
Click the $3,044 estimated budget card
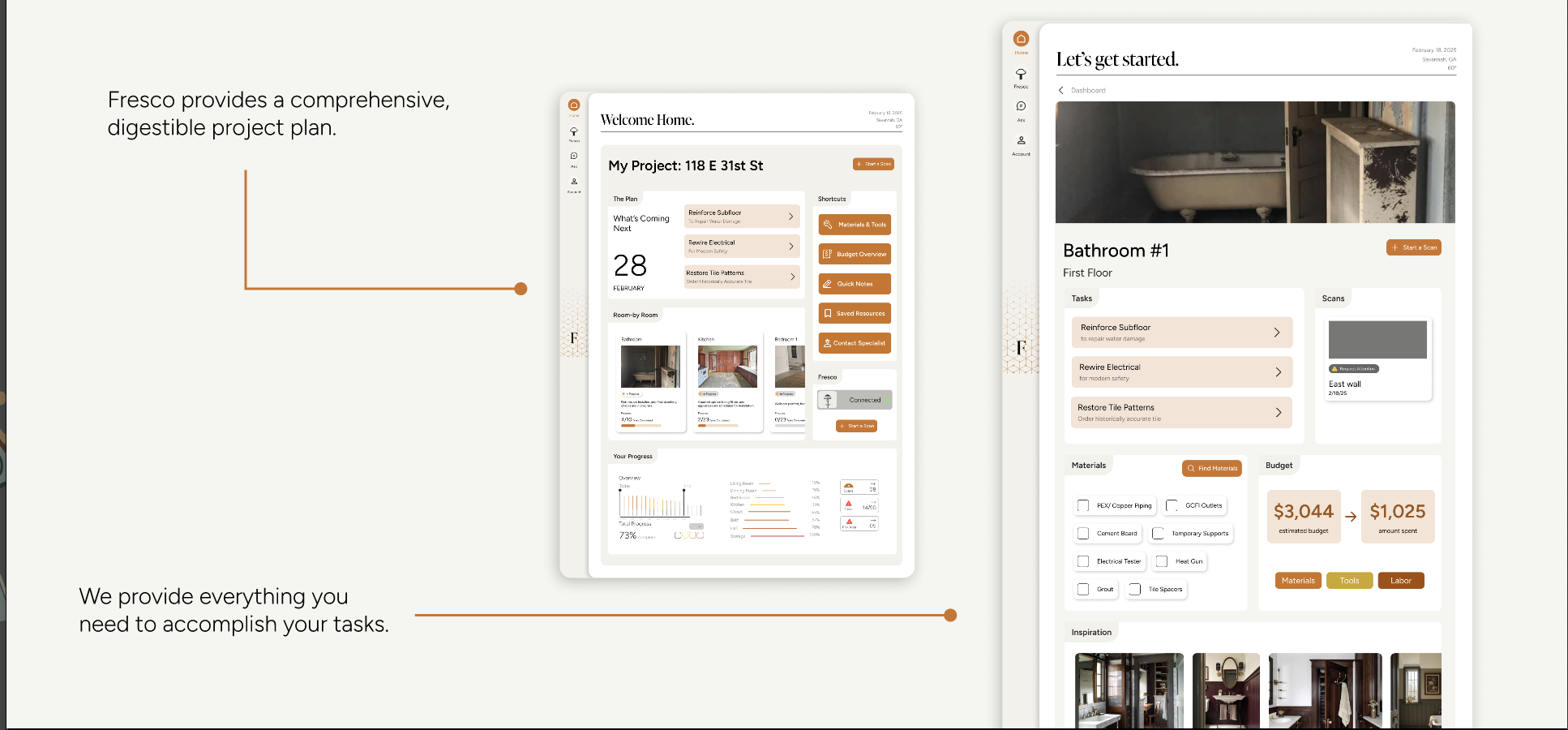pos(1304,517)
